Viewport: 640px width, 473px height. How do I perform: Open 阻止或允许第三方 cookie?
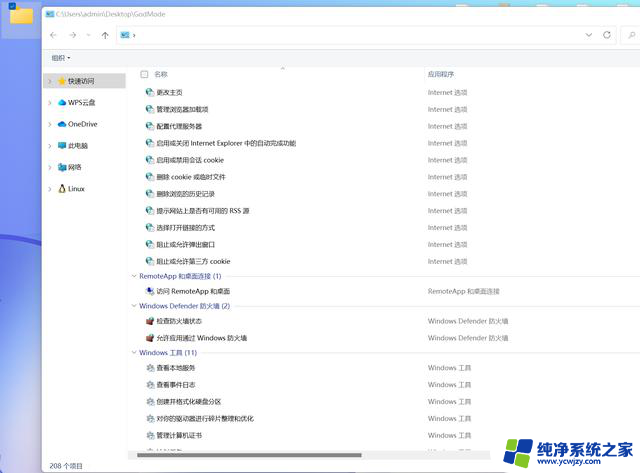tap(193, 261)
